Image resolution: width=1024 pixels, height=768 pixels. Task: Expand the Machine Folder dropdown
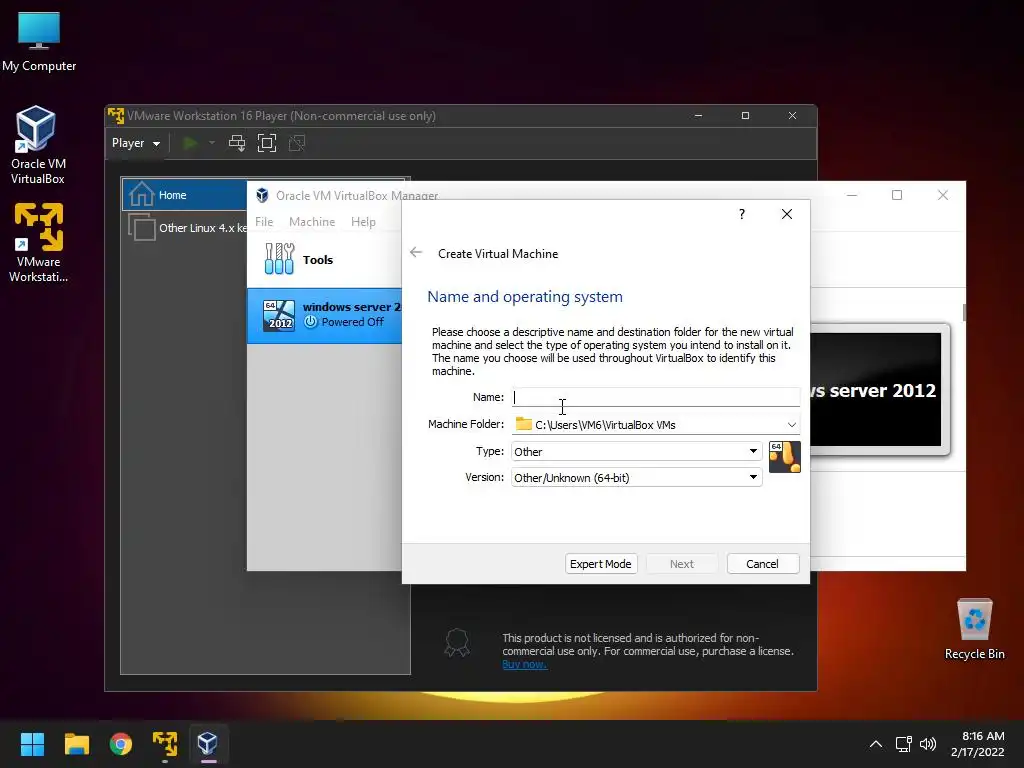(792, 424)
